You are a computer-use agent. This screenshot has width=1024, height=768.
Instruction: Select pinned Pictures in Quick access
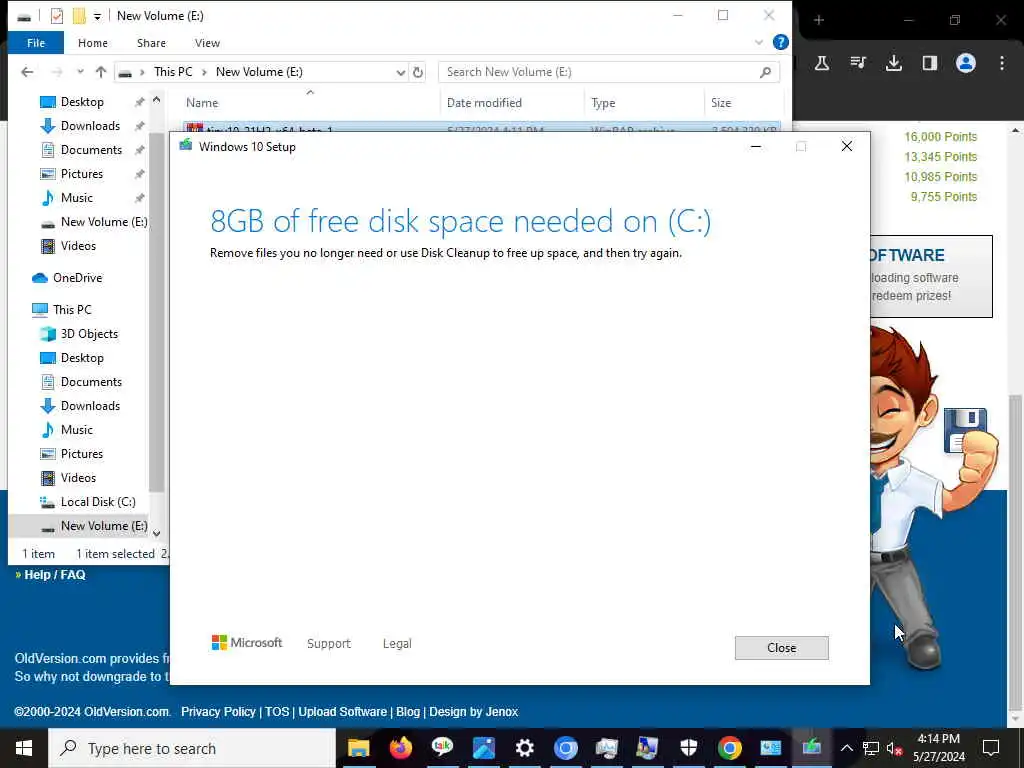pyautogui.click(x=82, y=174)
